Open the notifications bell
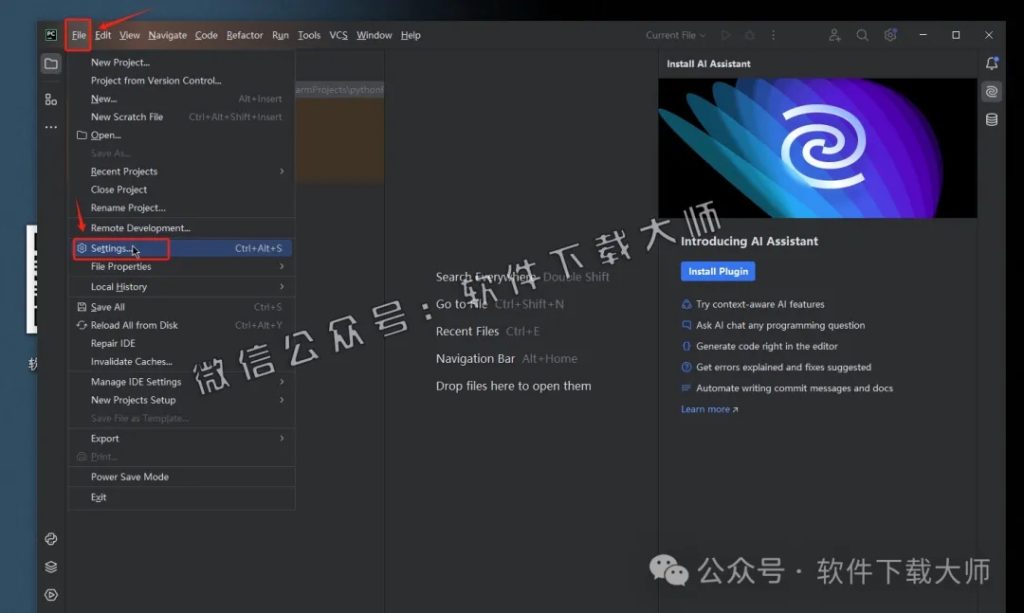The width and height of the screenshot is (1024, 613). click(x=991, y=63)
